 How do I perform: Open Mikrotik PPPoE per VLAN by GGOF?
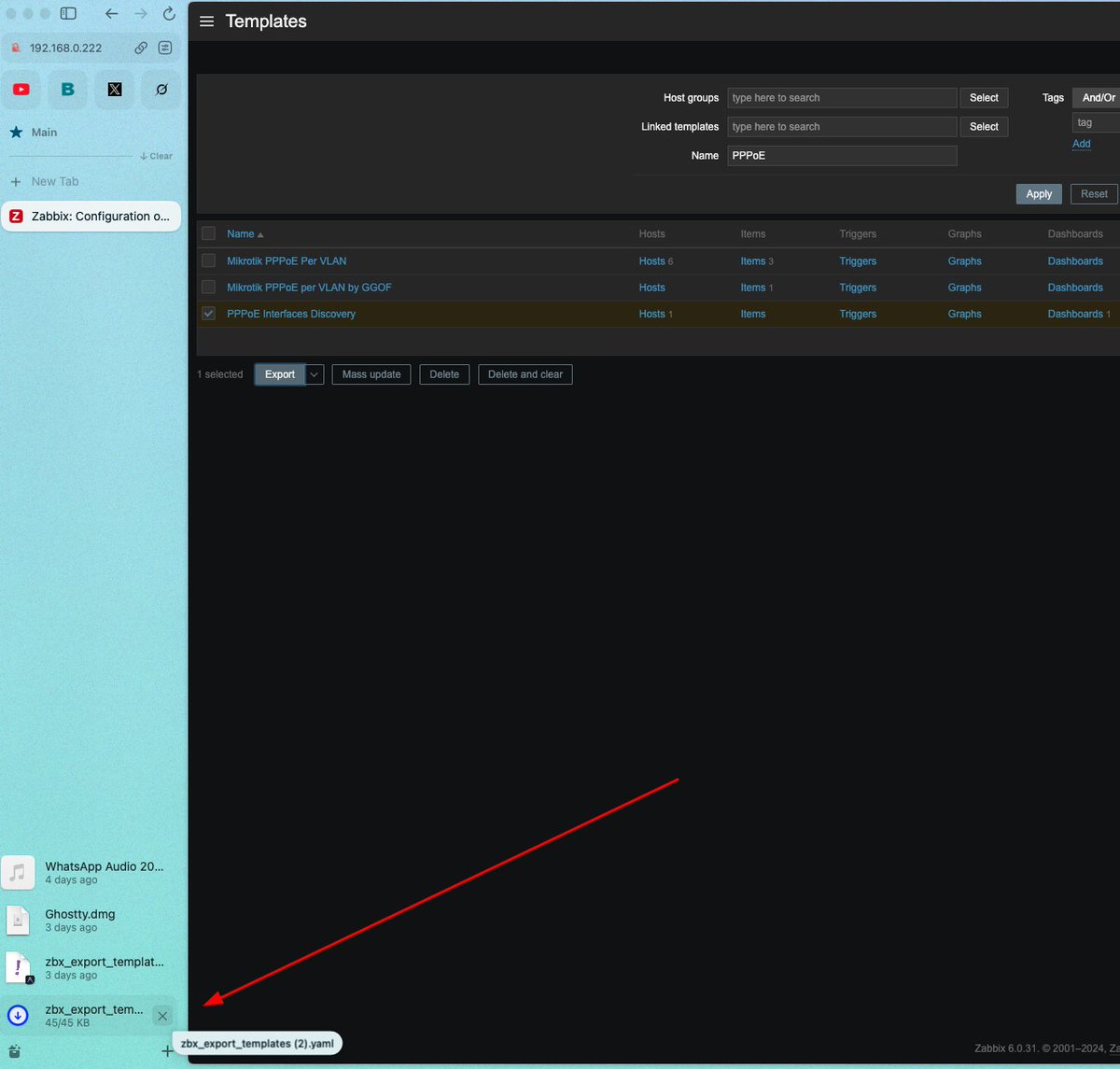pyautogui.click(x=309, y=288)
